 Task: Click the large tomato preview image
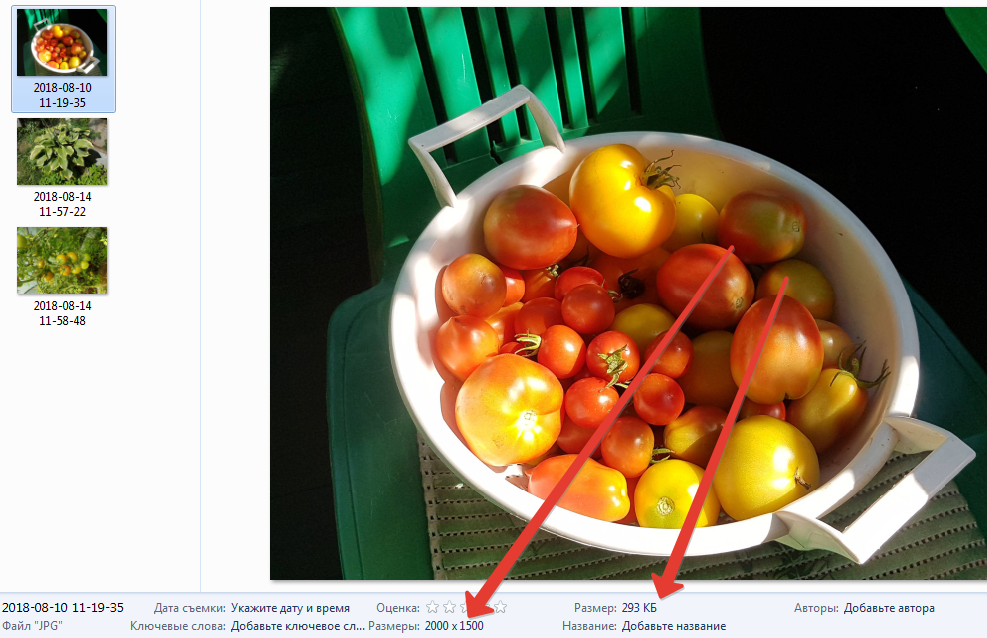coord(628,293)
